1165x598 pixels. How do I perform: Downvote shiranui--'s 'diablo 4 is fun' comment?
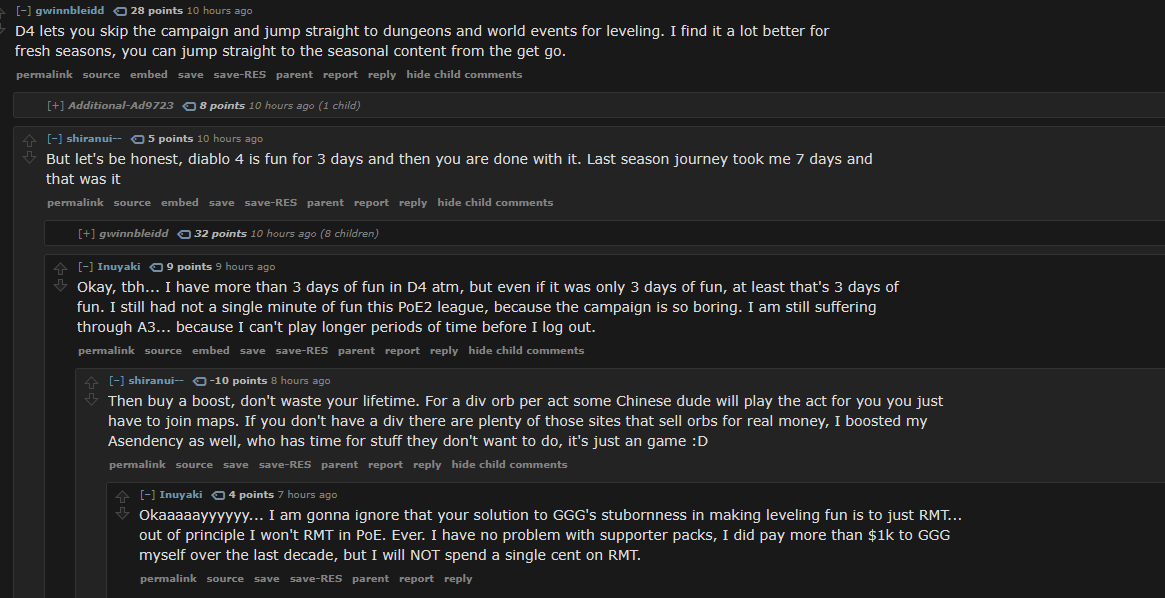pyautogui.click(x=29, y=158)
